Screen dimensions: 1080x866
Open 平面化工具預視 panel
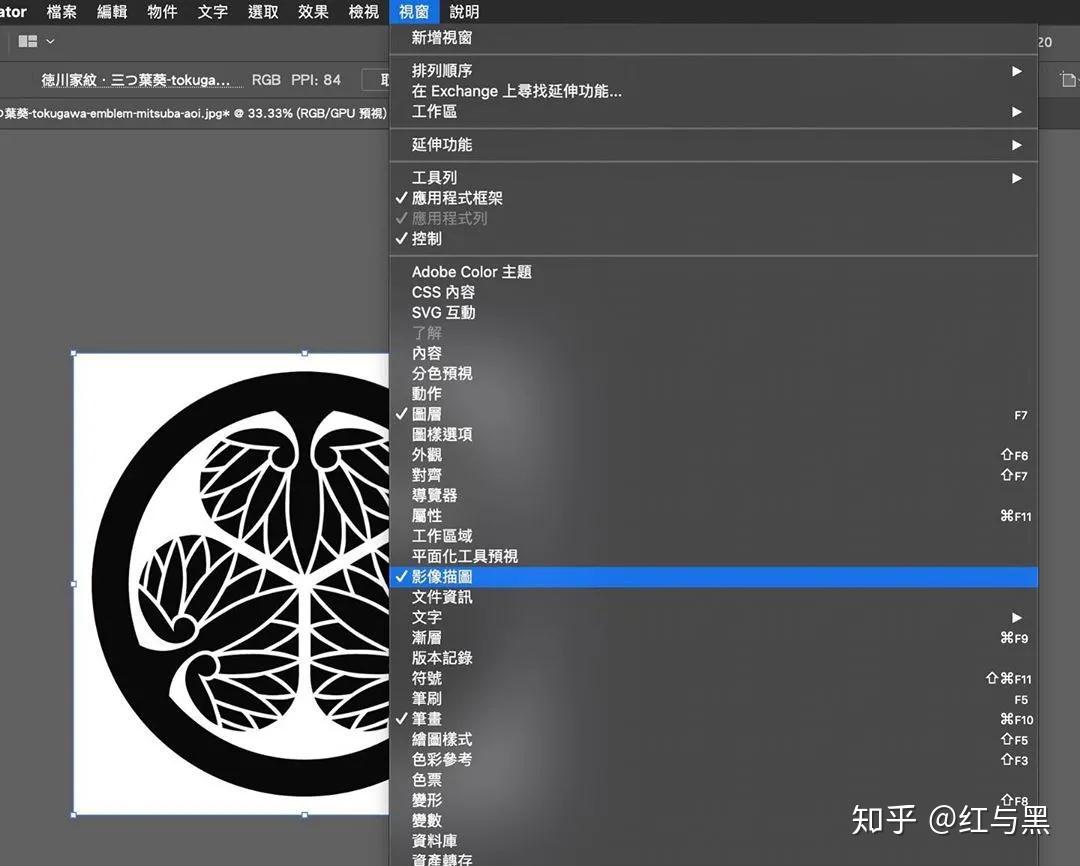714,557
